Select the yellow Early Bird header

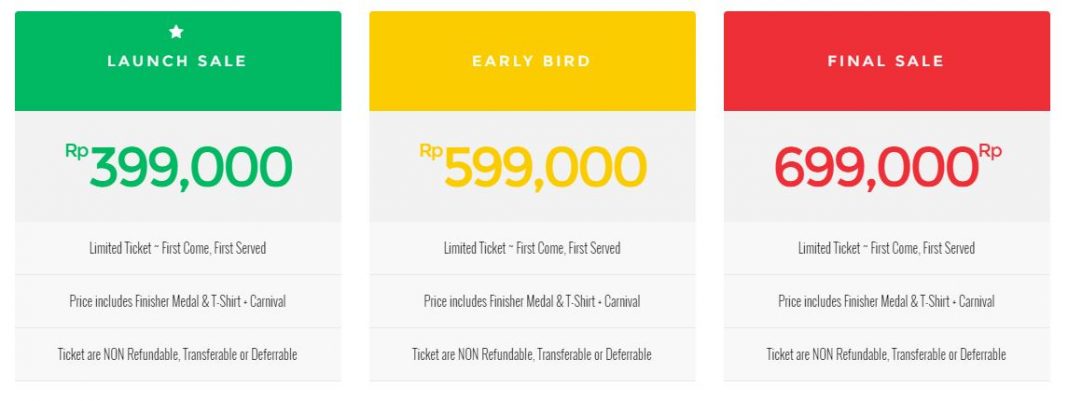(x=532, y=61)
